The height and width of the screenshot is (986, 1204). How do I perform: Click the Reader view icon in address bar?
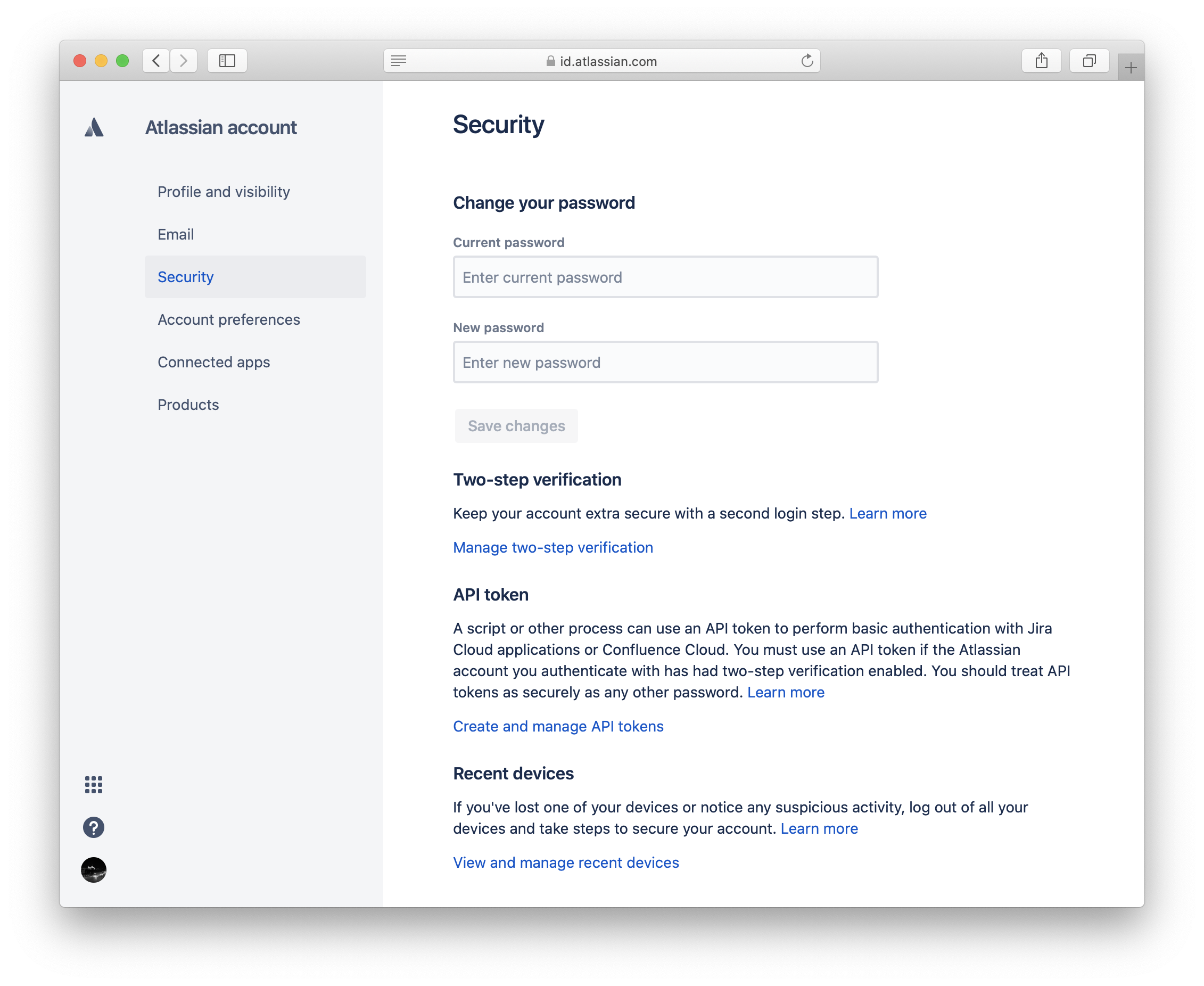pyautogui.click(x=399, y=61)
